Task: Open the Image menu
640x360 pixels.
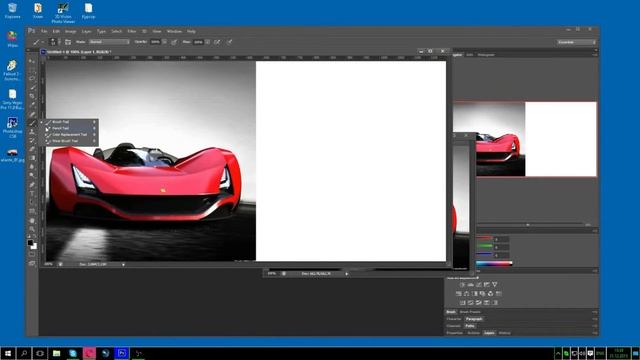Action: coord(71,31)
